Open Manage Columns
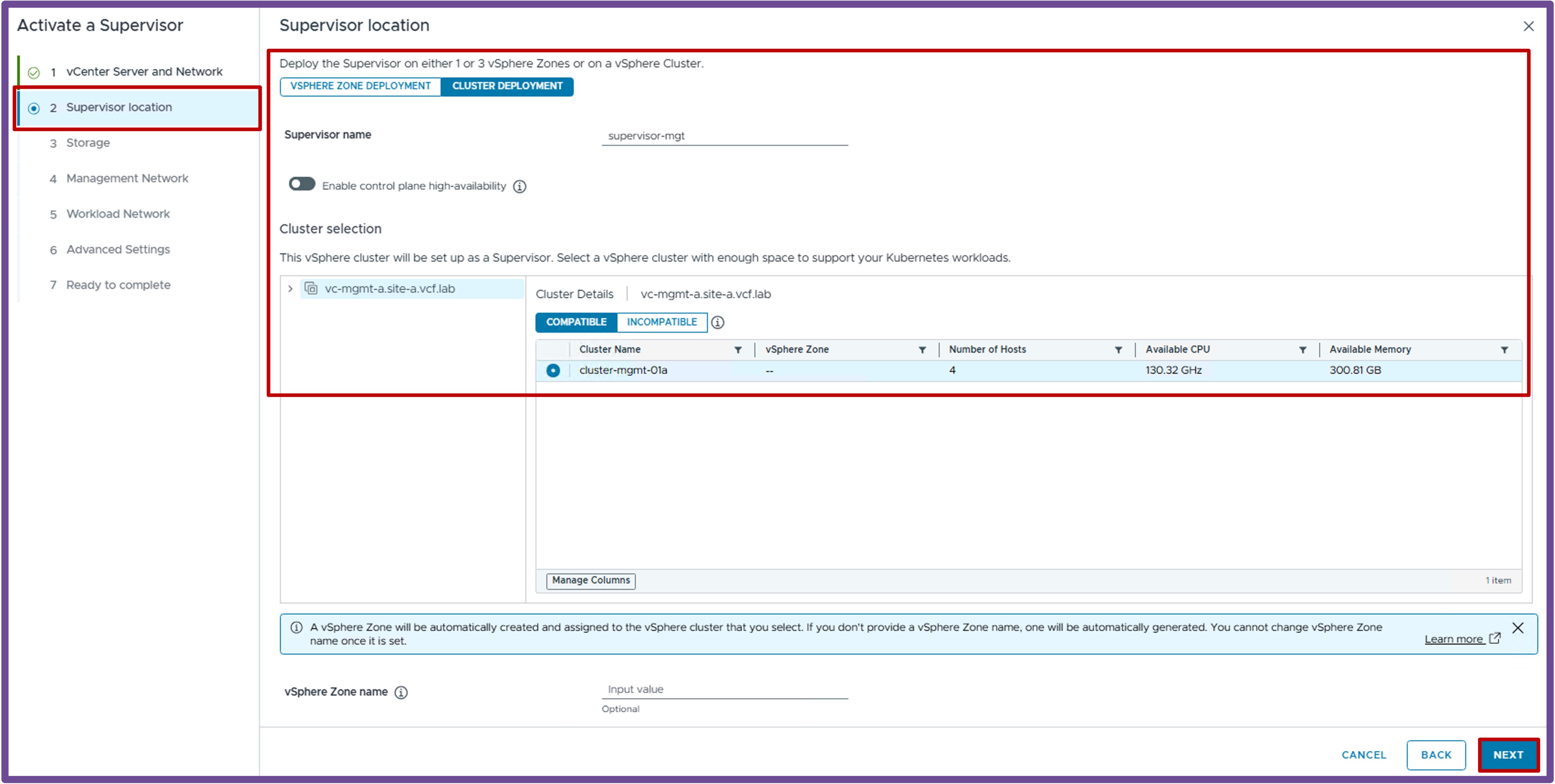 tap(591, 580)
